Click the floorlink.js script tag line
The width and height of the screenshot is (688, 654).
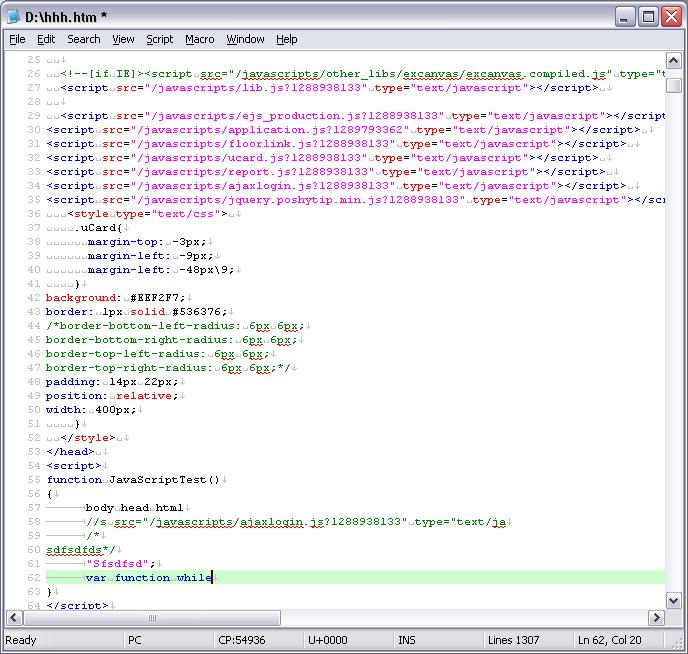pyautogui.click(x=337, y=144)
